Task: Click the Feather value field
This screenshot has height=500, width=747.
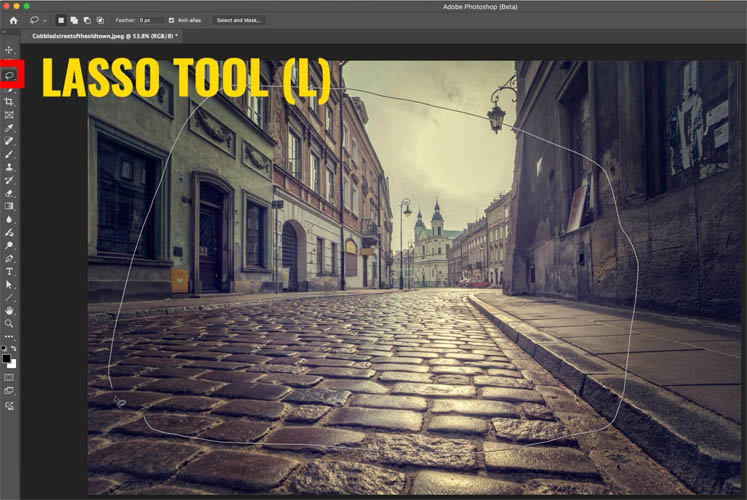Action: click(150, 20)
